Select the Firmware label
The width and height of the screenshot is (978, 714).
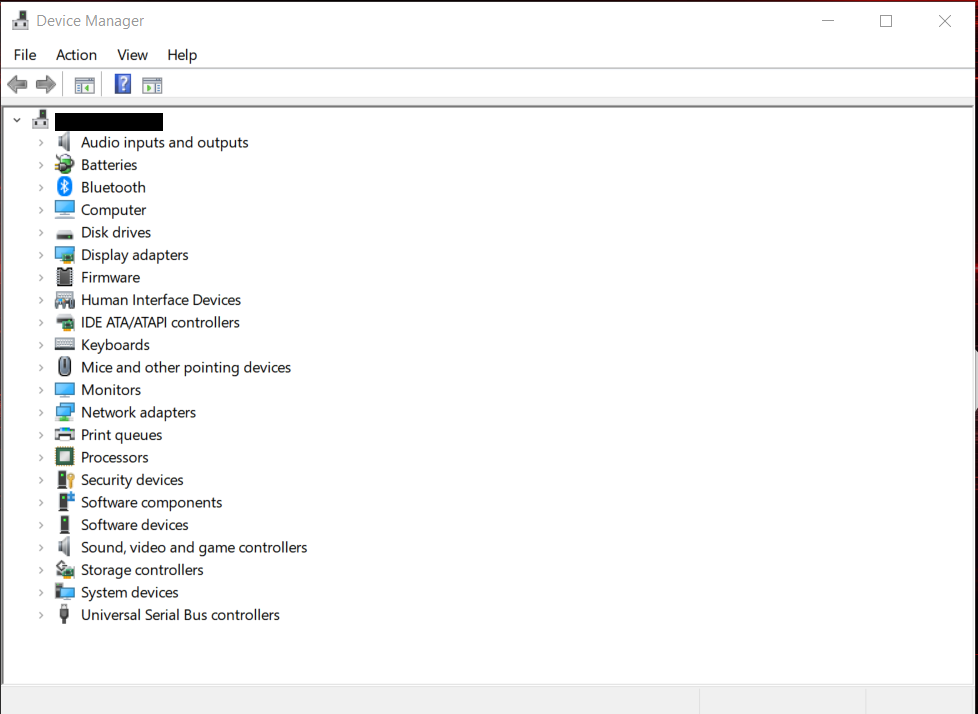pyautogui.click(x=110, y=277)
